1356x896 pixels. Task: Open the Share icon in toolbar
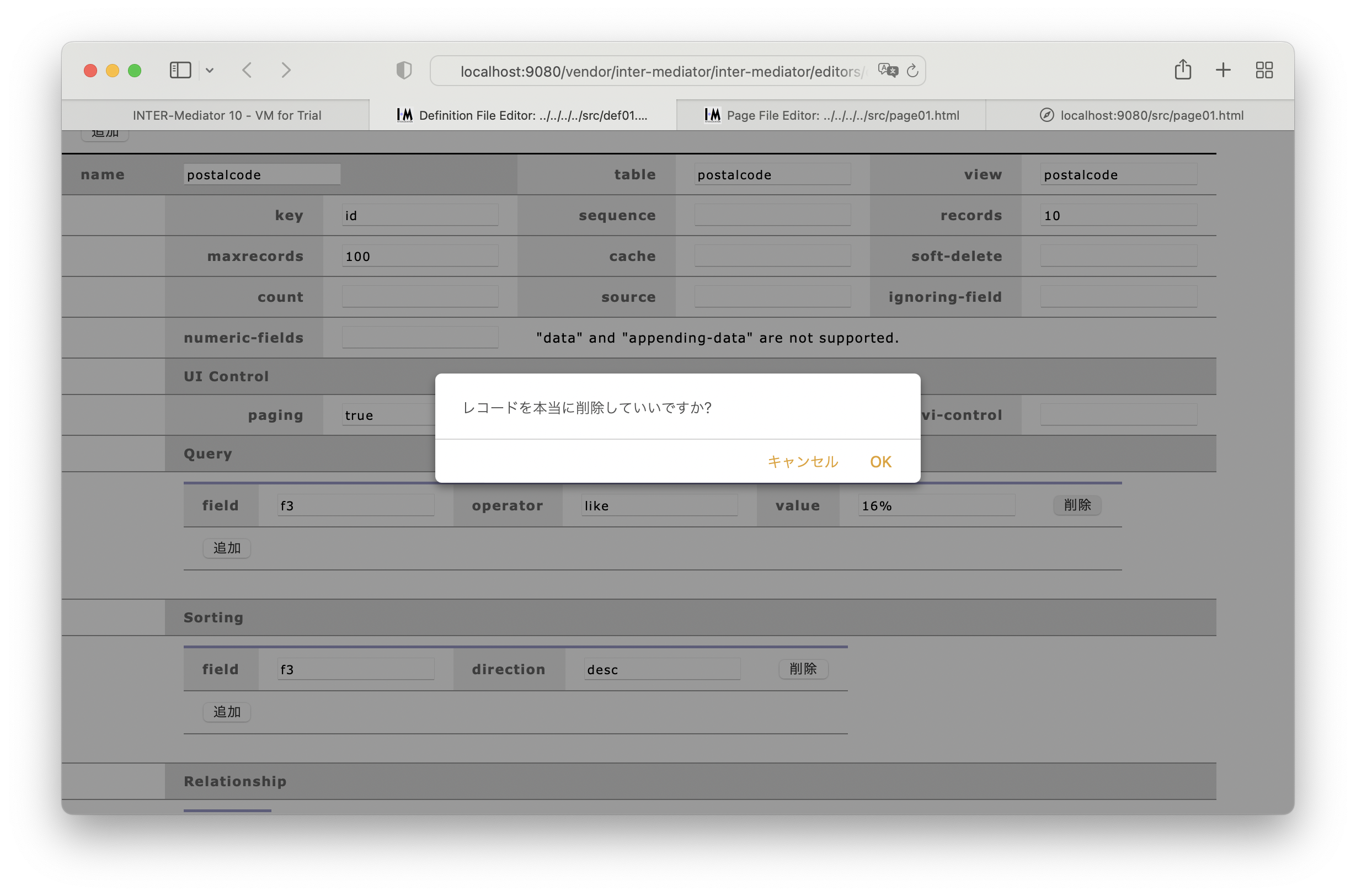pyautogui.click(x=1183, y=70)
